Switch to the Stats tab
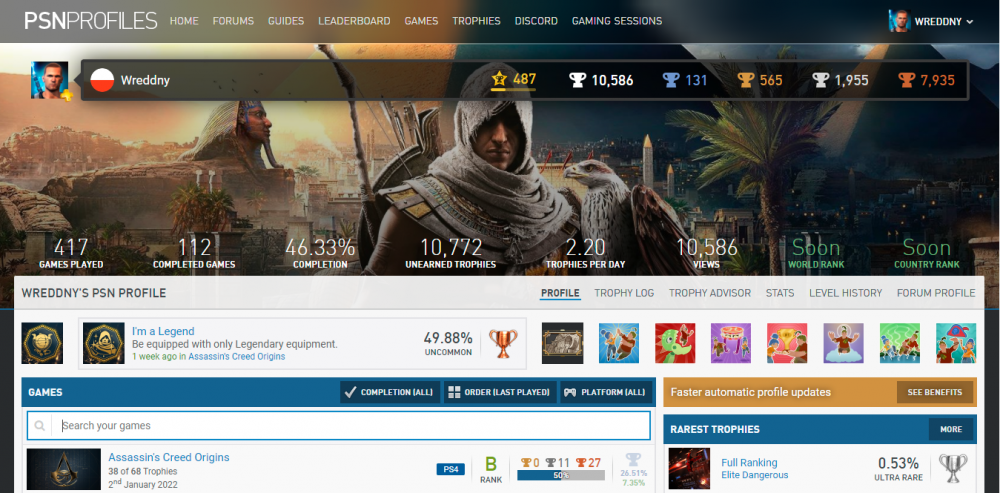 [780, 293]
